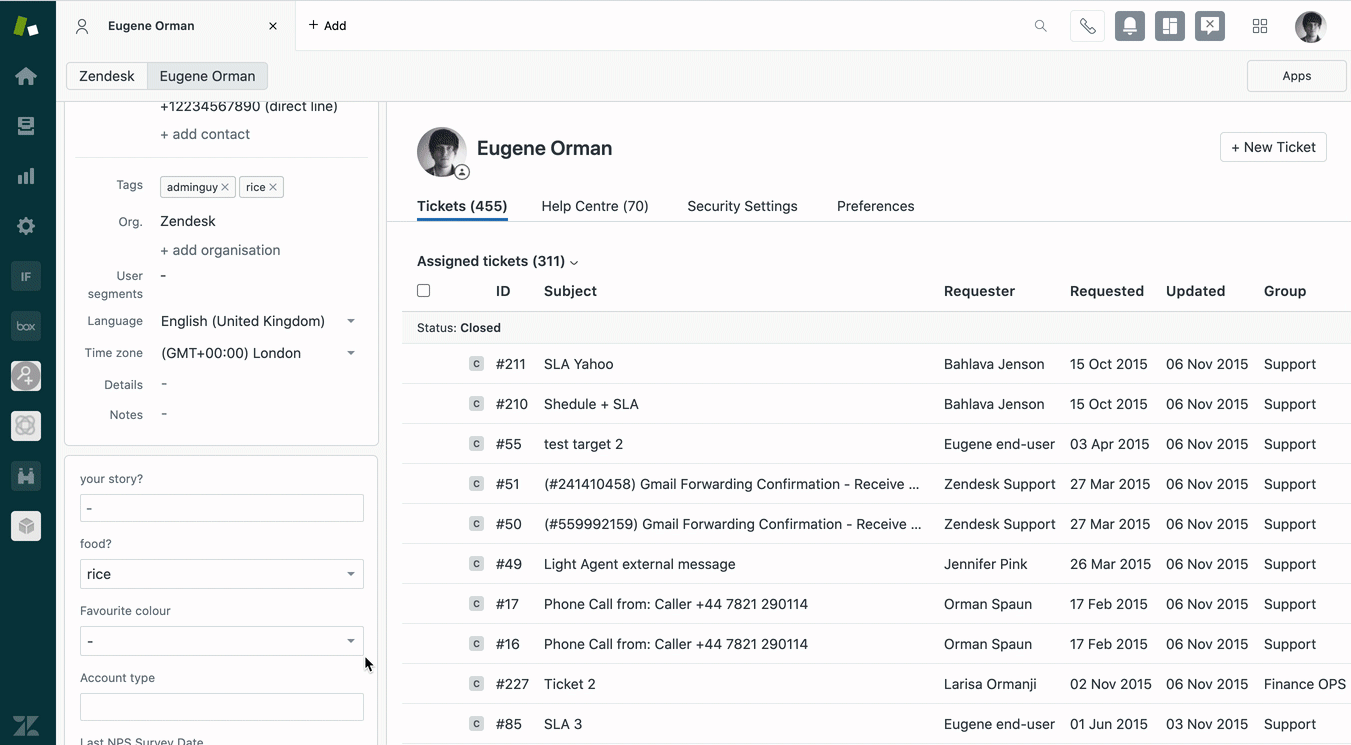The height and width of the screenshot is (745, 1351).
Task: Remove the rice tag
Action: point(273,187)
